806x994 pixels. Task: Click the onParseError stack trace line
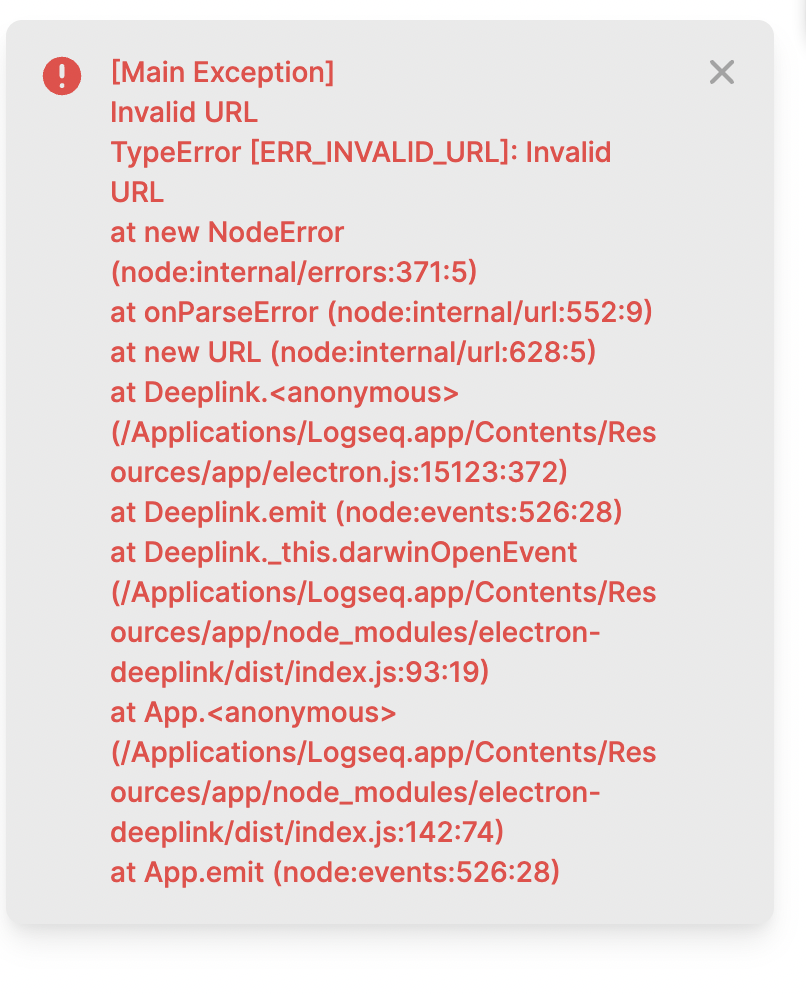(382, 312)
